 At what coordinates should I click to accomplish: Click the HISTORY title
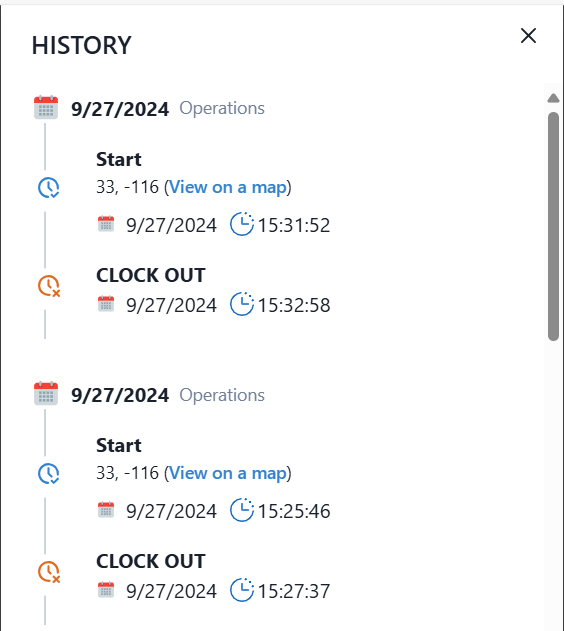tap(82, 45)
